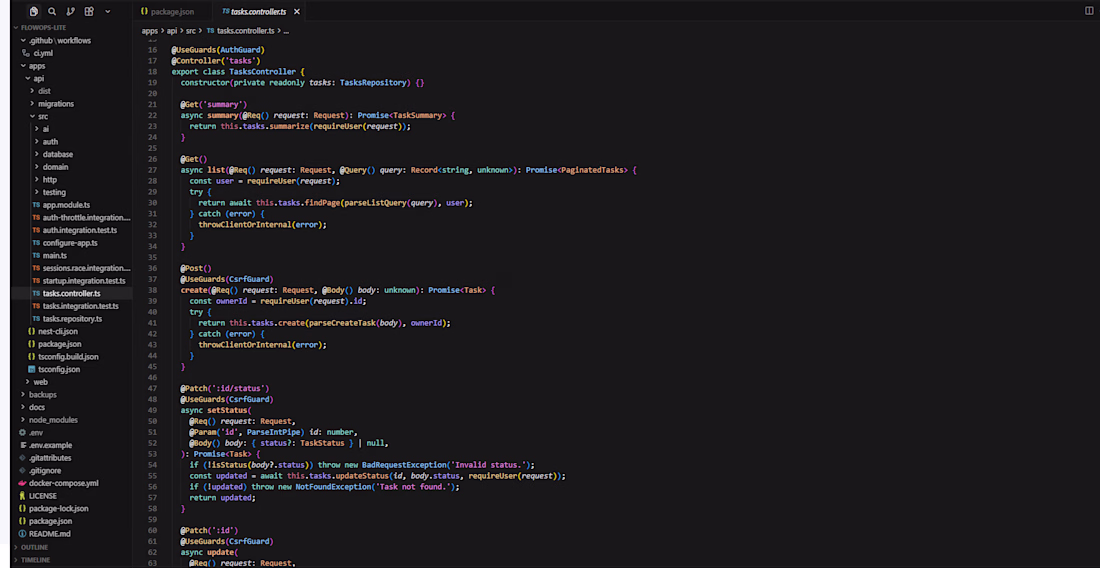Click 'TasksController' class name in code

coord(264,72)
